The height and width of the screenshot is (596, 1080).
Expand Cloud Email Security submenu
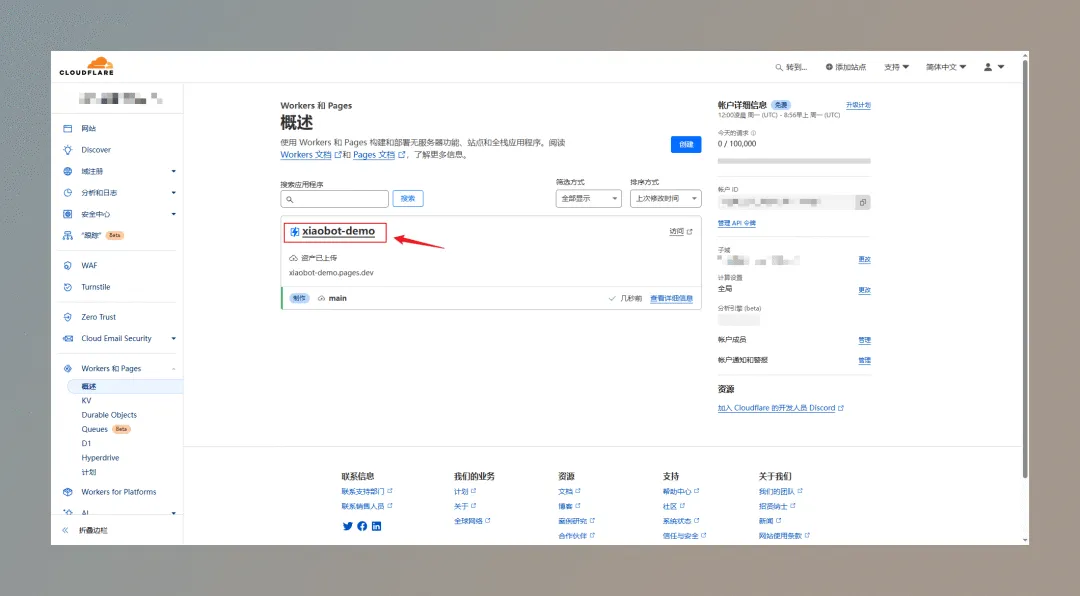point(174,338)
